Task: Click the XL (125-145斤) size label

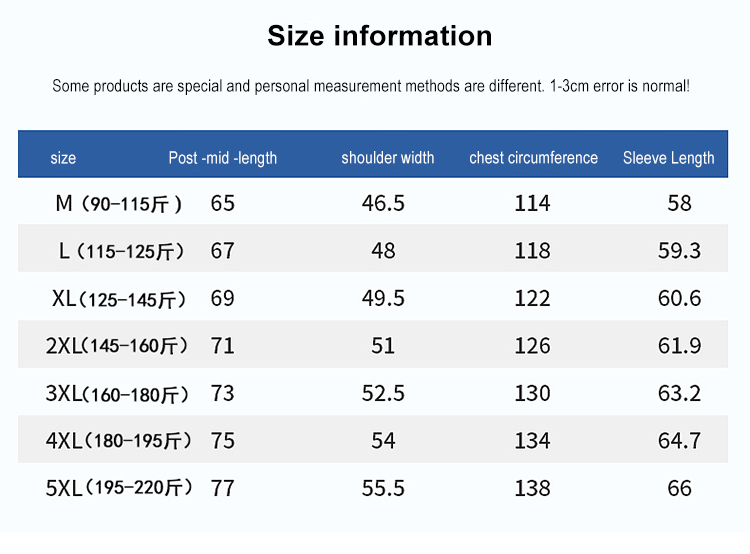Action: [118, 299]
